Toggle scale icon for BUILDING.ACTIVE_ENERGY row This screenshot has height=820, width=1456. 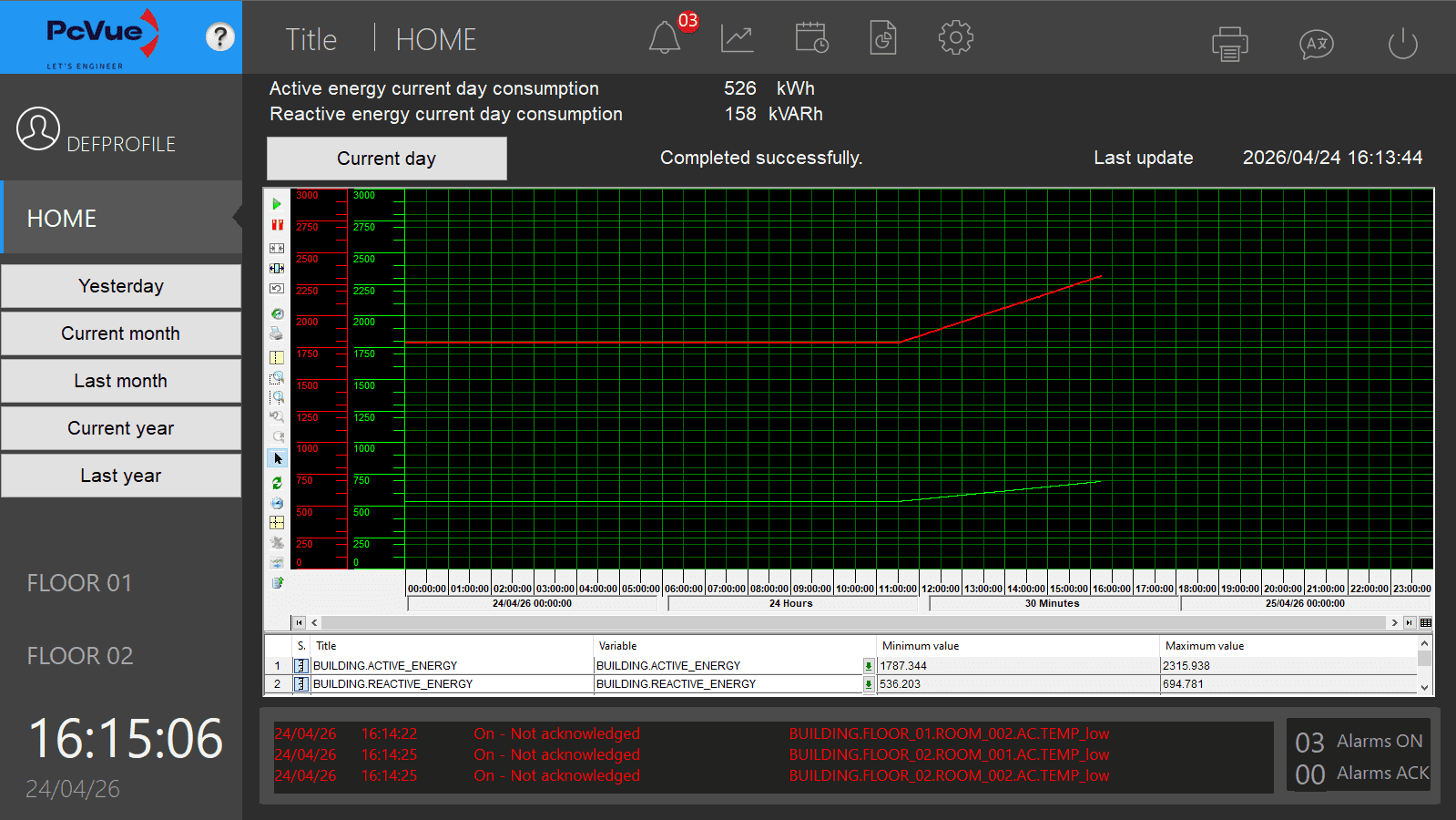(300, 666)
